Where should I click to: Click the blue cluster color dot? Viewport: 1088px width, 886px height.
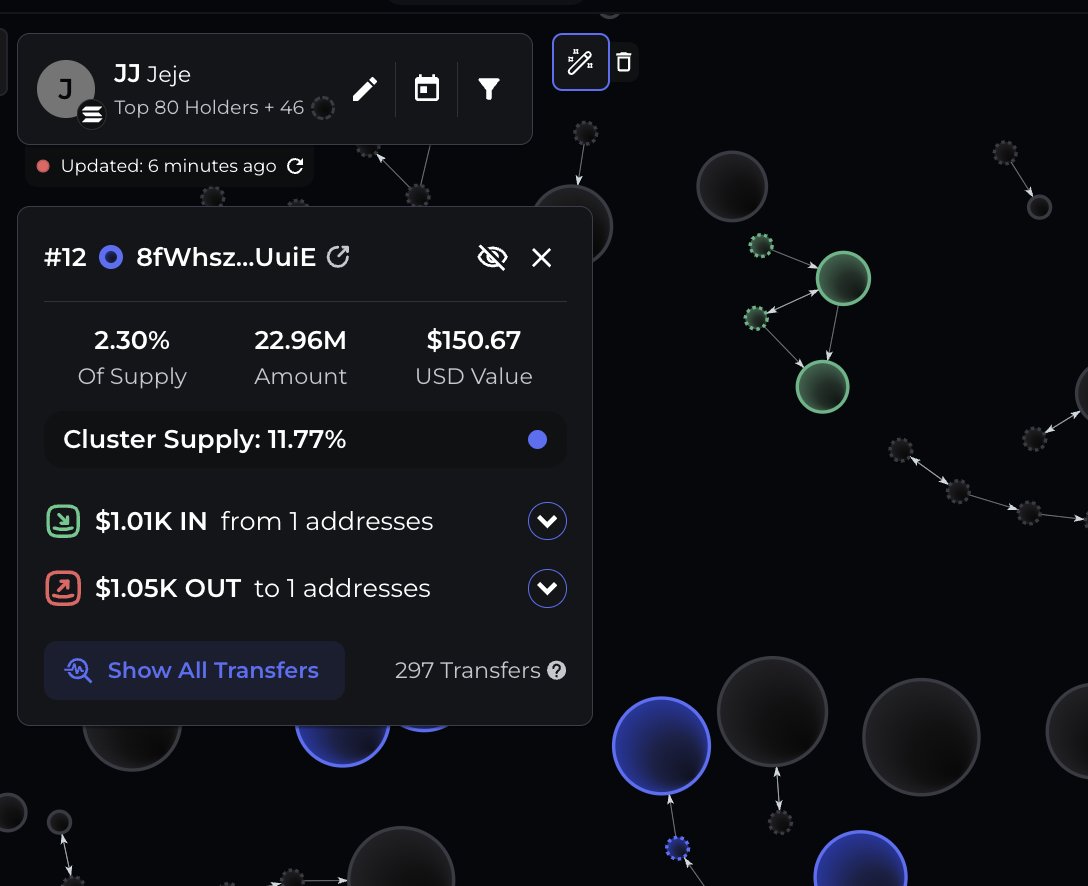[x=537, y=439]
